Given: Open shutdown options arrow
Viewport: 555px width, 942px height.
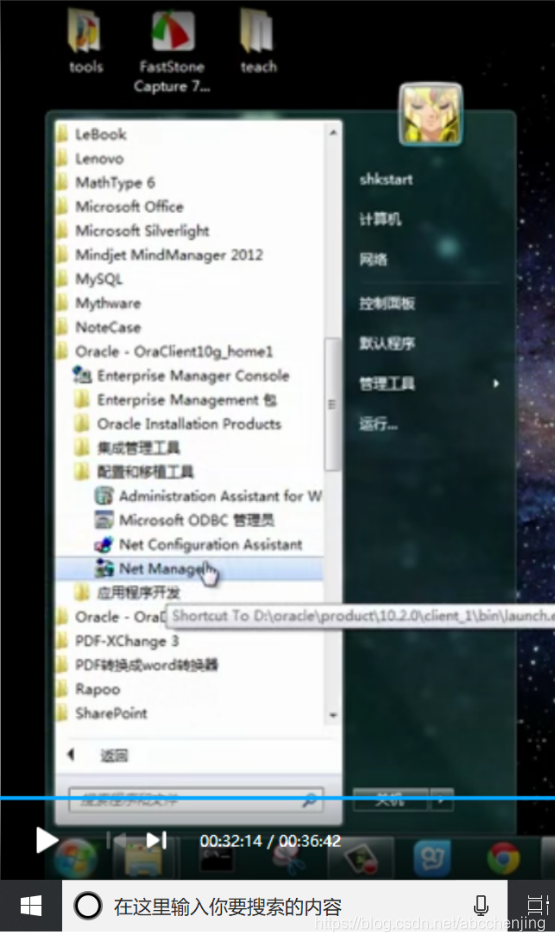Looking at the screenshot, I should (441, 800).
